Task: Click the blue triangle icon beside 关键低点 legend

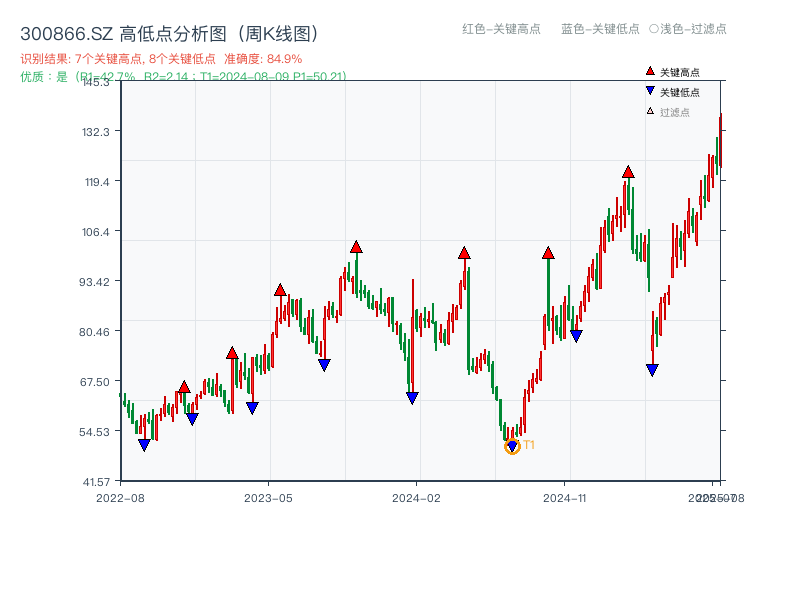Action: pos(650,91)
